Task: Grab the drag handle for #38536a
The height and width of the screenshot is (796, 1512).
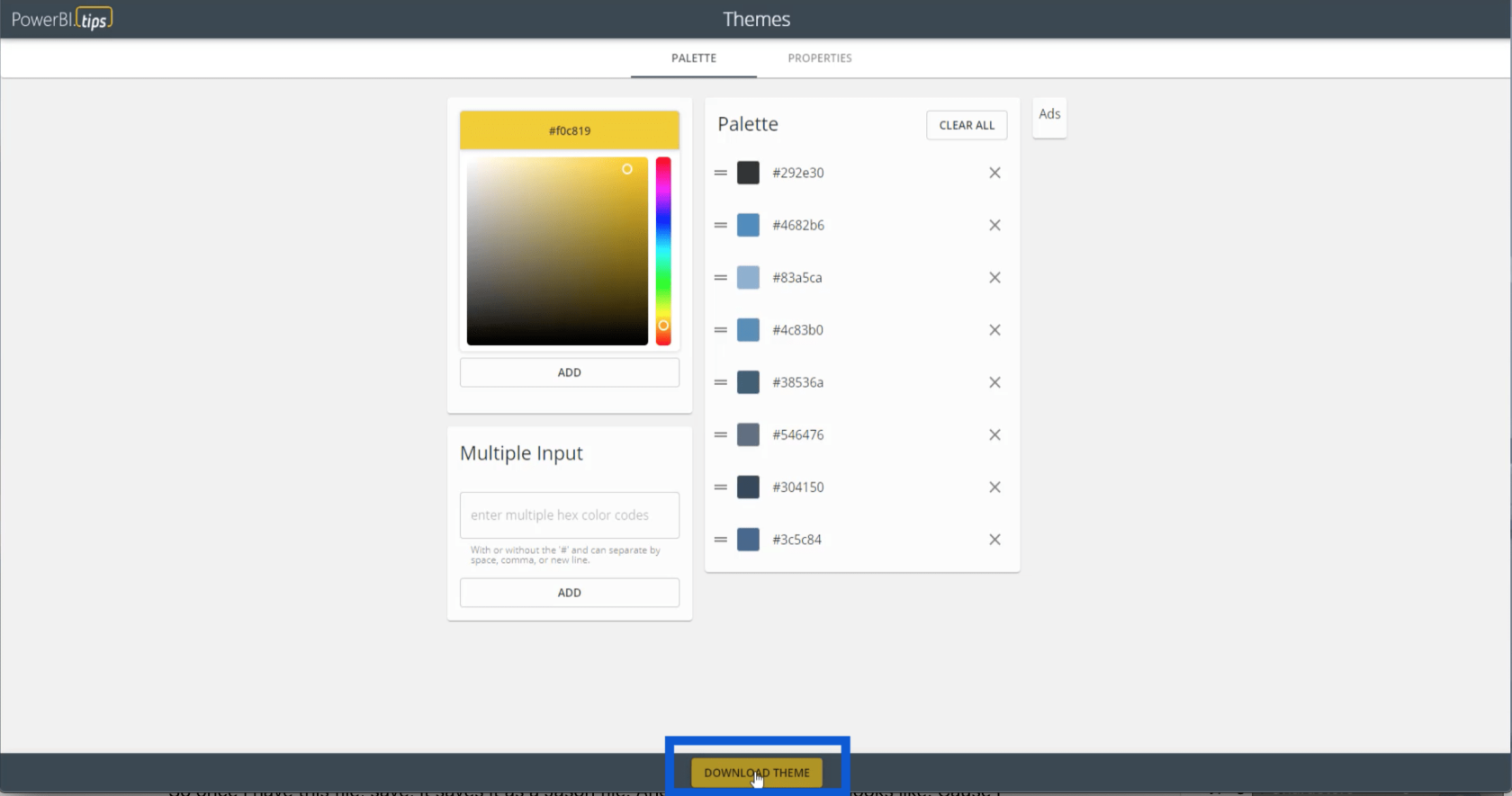Action: pos(721,382)
